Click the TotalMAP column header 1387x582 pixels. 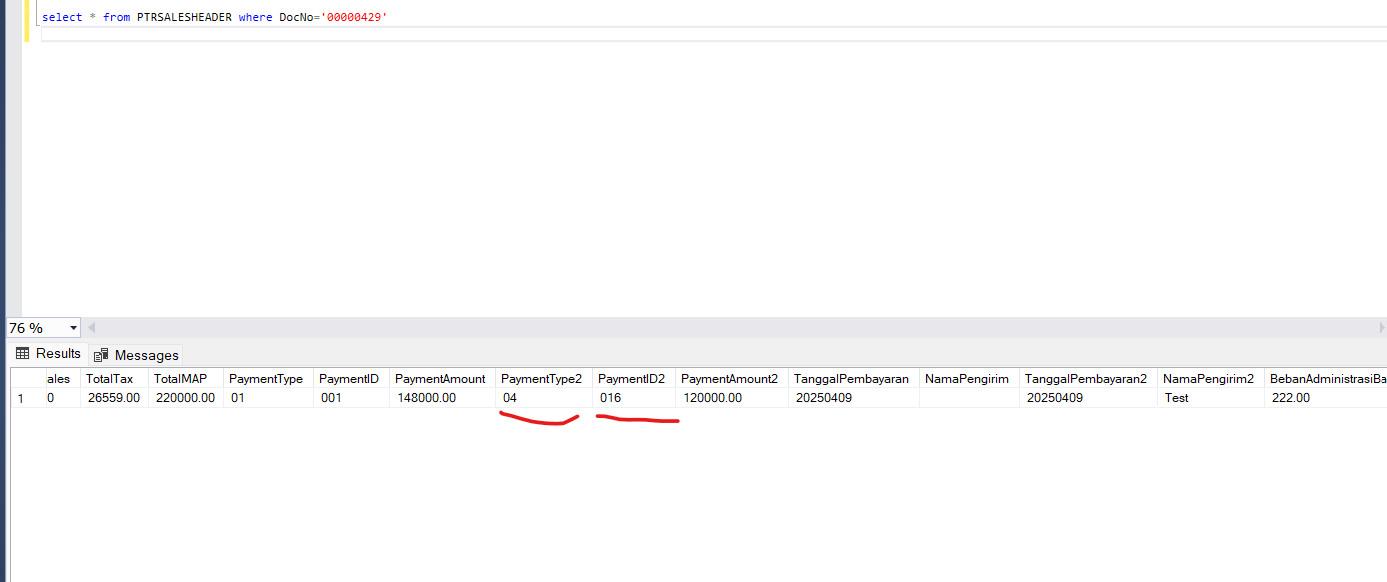pyautogui.click(x=185, y=379)
